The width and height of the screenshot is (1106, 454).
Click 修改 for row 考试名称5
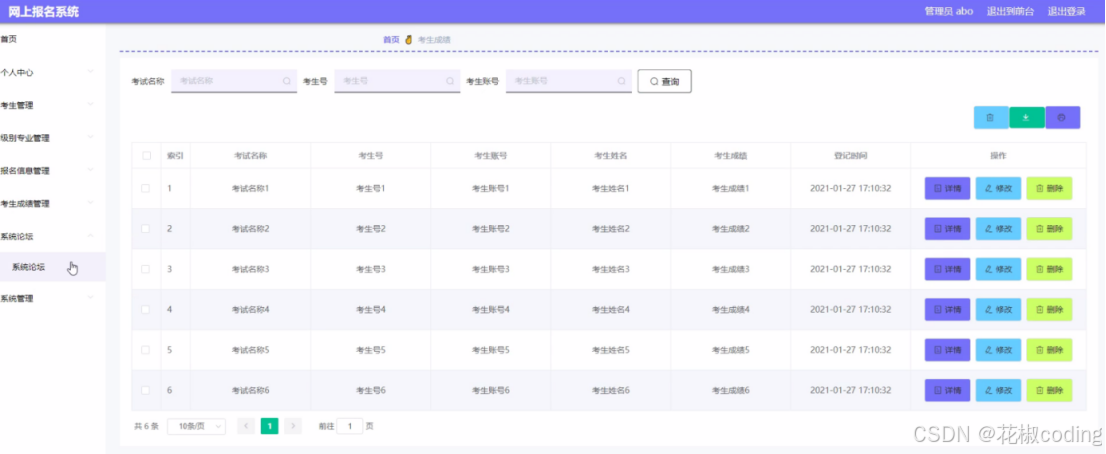[x=998, y=350]
